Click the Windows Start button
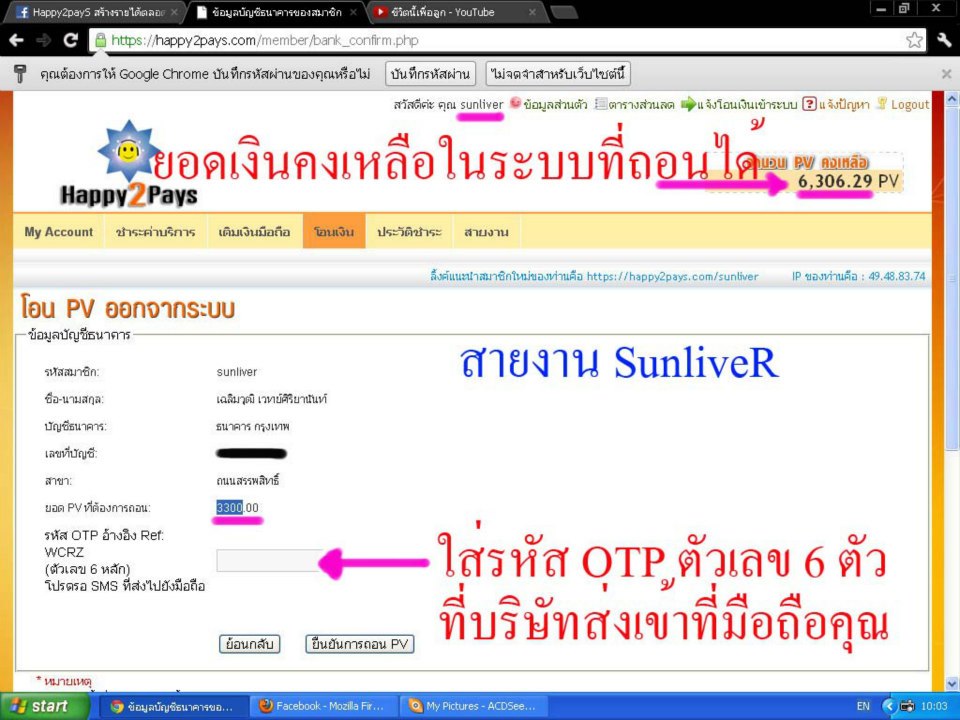 pos(43,706)
